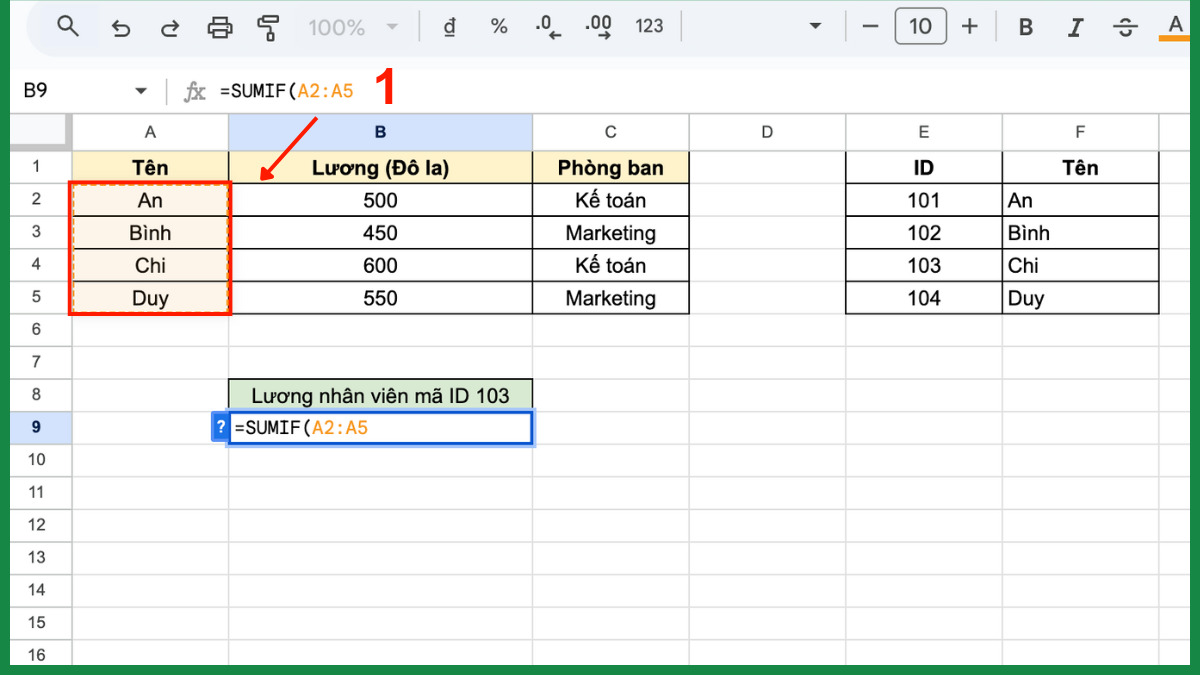This screenshot has height=675, width=1200.
Task: Activate the paint format tool
Action: (268, 27)
